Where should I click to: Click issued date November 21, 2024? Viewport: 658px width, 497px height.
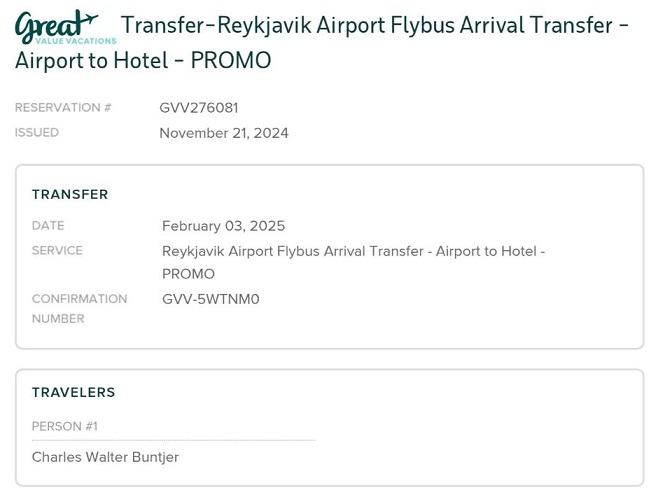224,133
